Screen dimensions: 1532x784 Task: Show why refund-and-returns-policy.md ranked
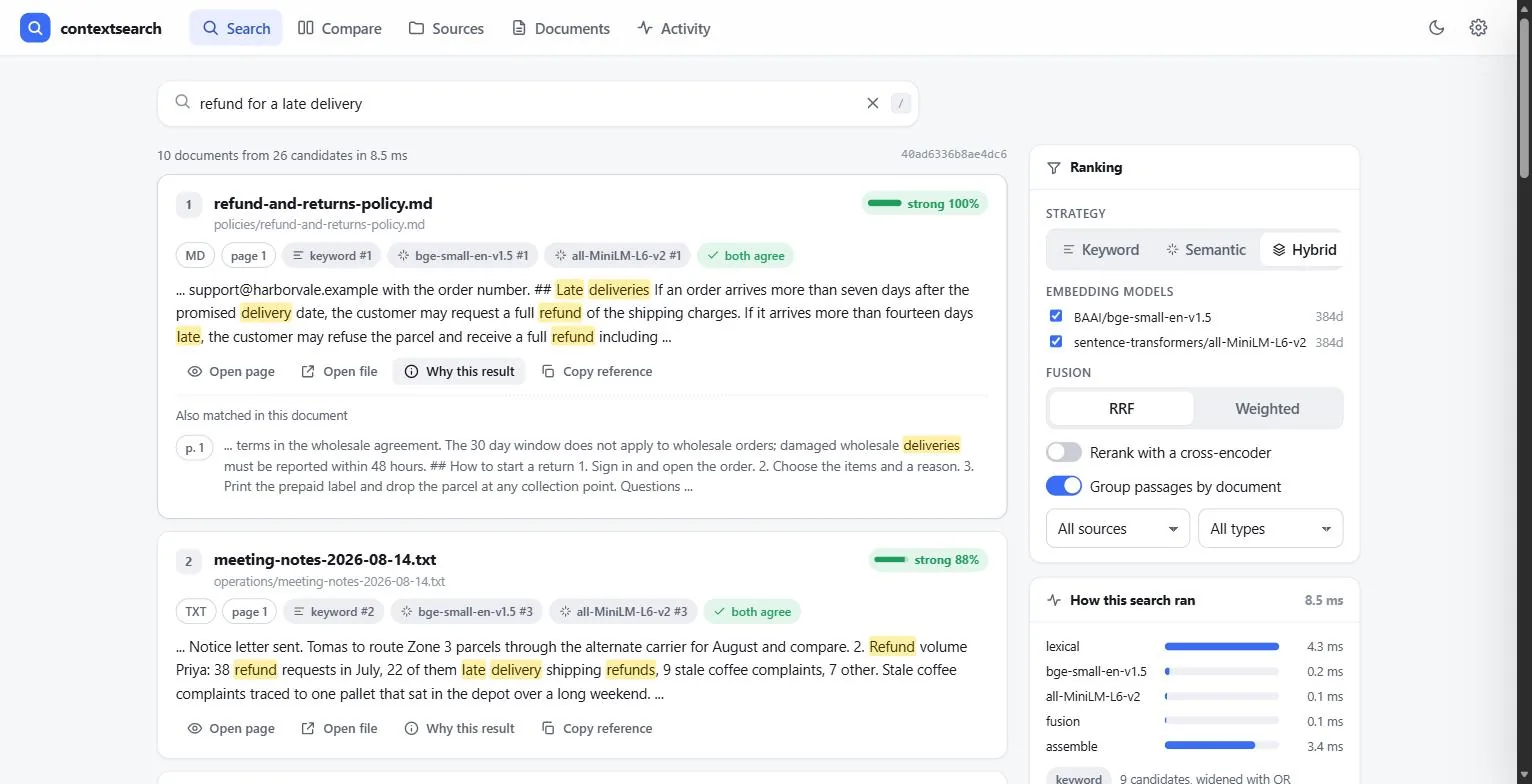coord(460,372)
